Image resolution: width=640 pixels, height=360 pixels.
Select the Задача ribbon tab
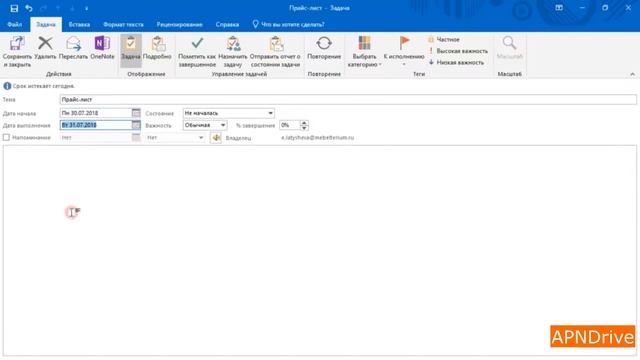coord(46,24)
